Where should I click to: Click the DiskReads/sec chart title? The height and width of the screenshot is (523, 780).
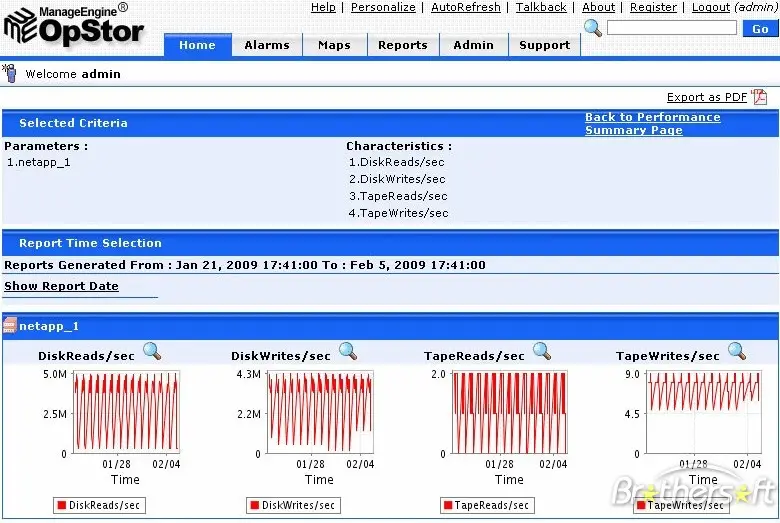87,356
